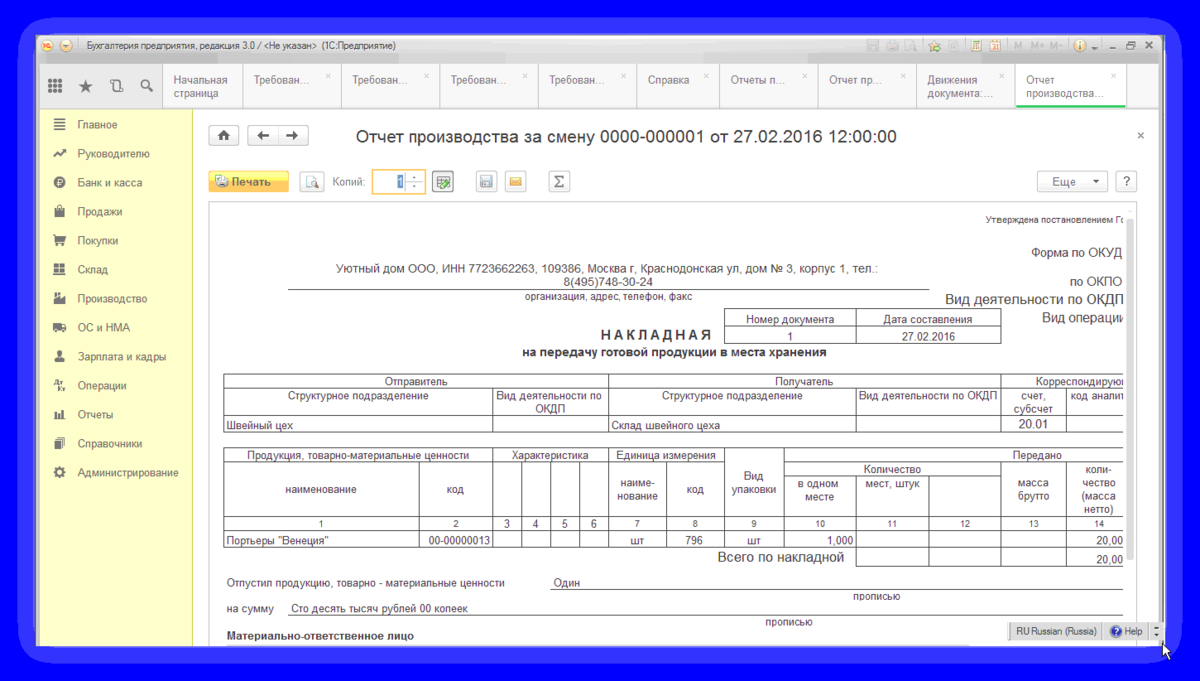This screenshot has width=1200, height=681.
Task: Open the Справочники section
Action: click(x=110, y=444)
